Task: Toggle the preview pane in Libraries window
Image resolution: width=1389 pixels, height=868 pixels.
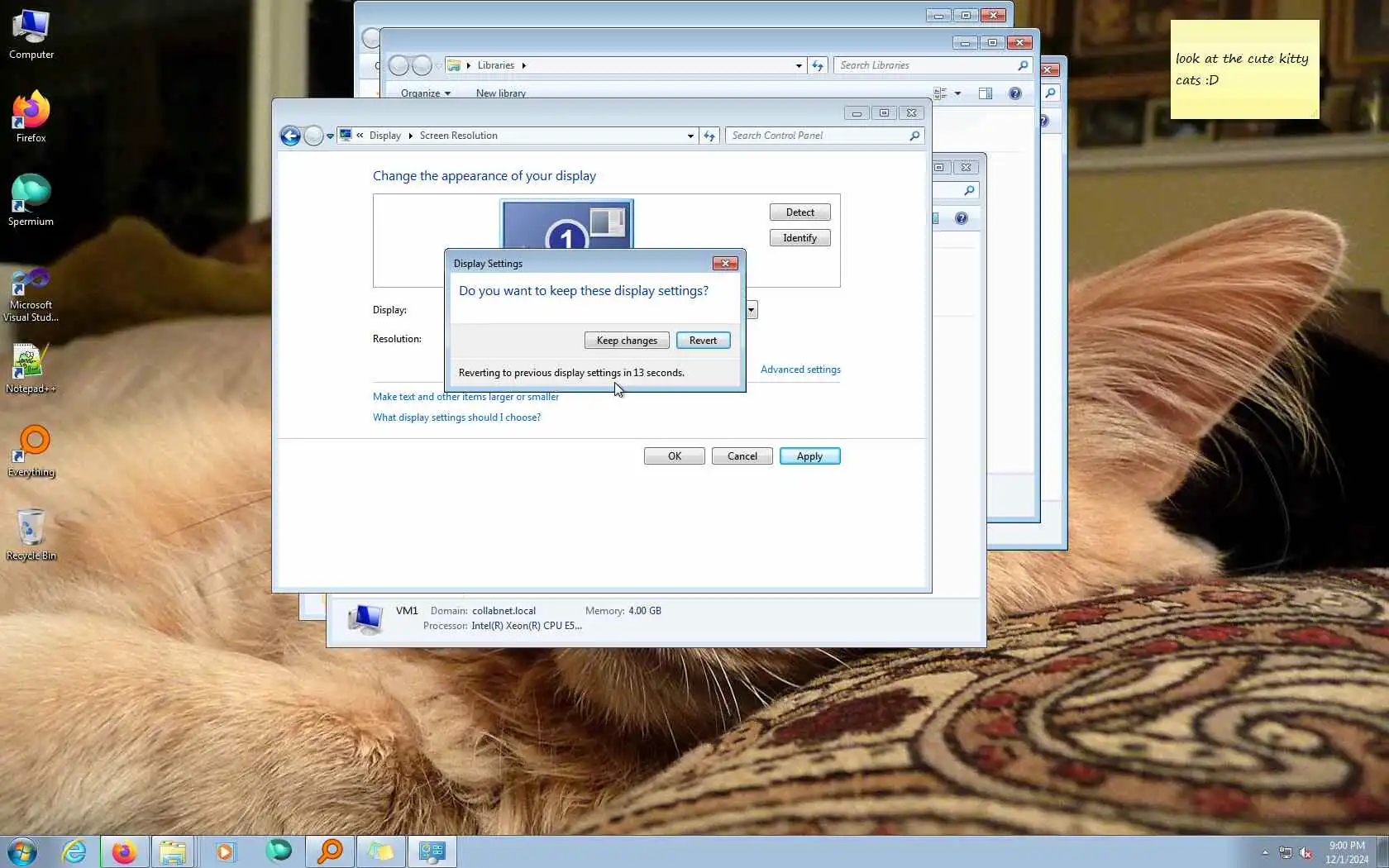Action: [985, 93]
